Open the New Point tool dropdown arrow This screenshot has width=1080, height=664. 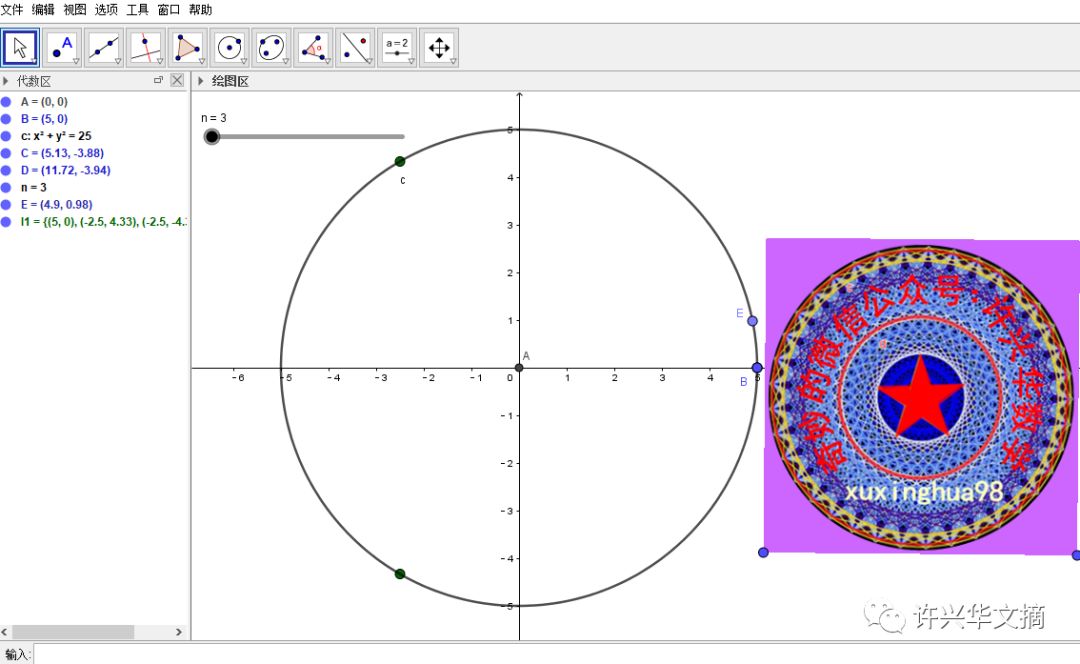(76, 61)
